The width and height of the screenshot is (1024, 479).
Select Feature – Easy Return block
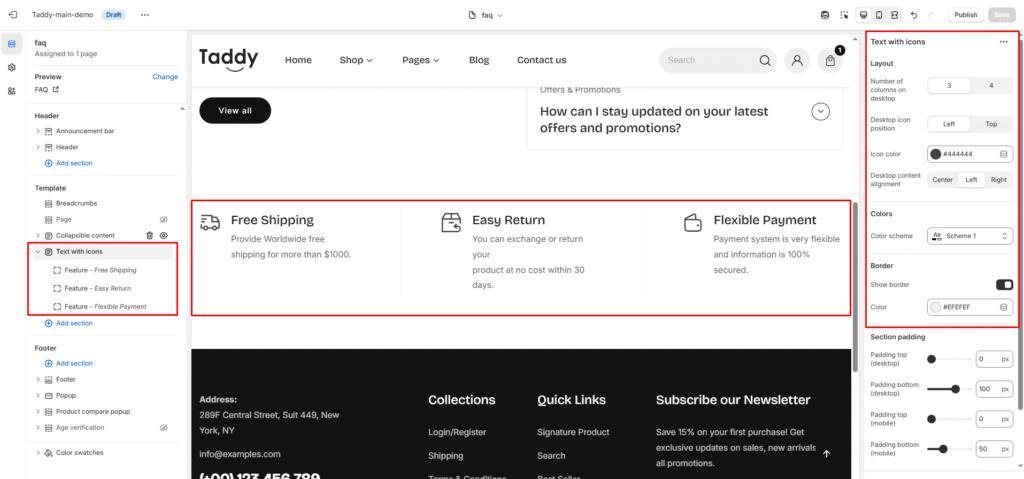coord(97,288)
